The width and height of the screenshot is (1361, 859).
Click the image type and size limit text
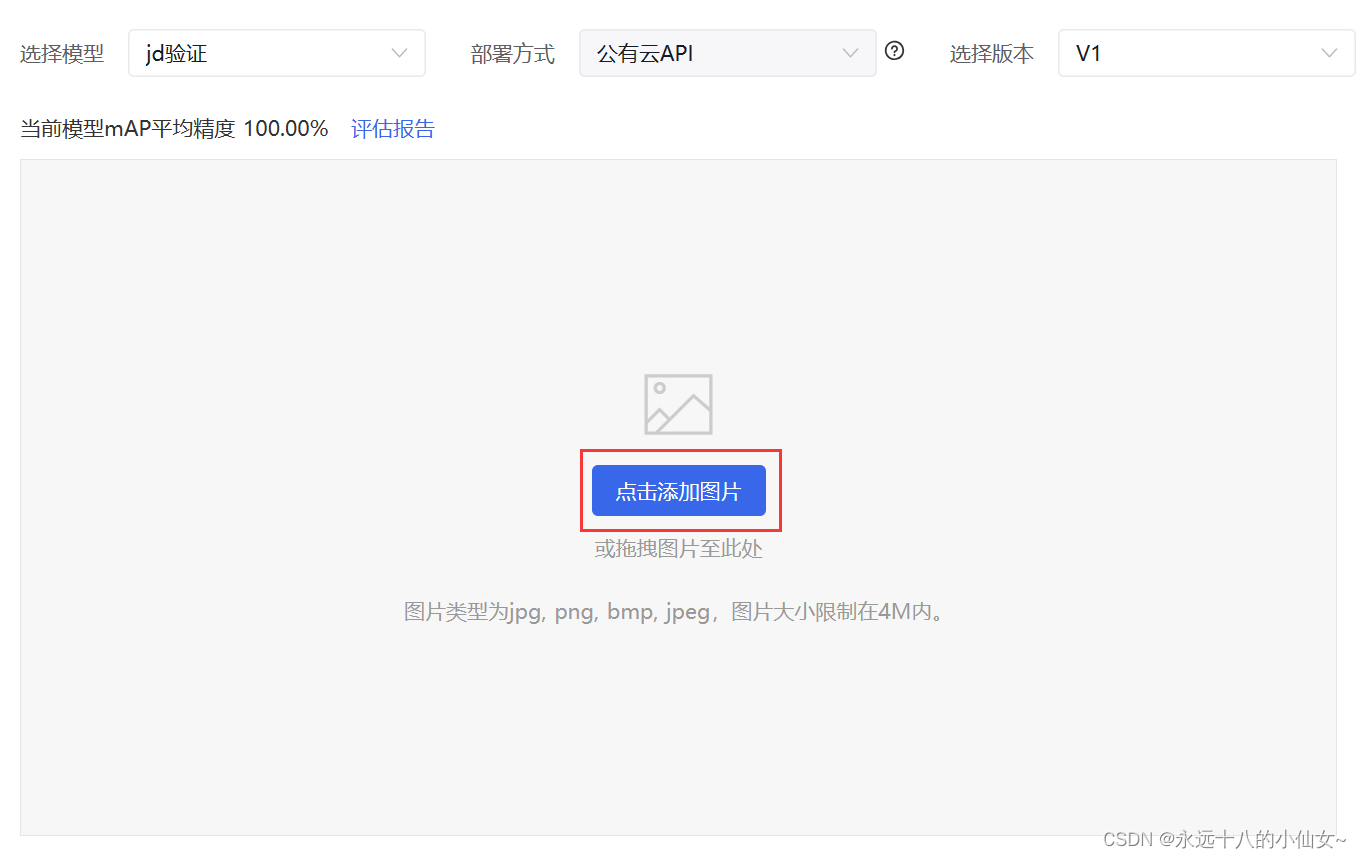click(675, 611)
